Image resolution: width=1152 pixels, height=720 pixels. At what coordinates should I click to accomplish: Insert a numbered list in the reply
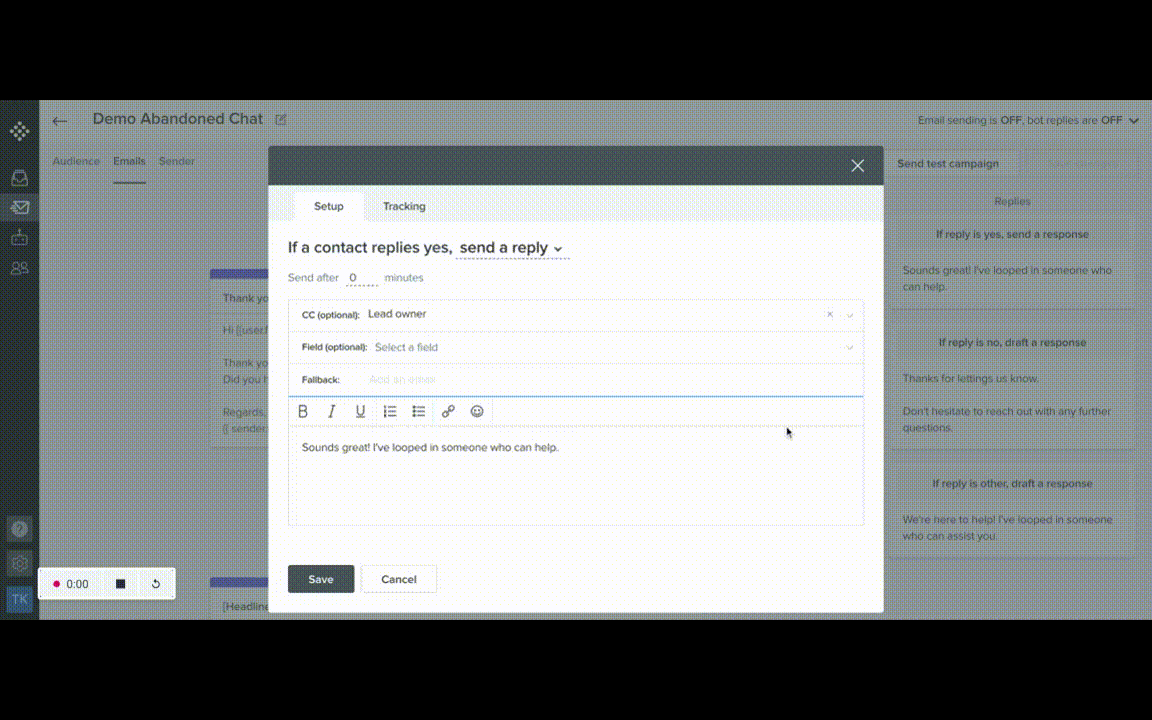coord(390,411)
